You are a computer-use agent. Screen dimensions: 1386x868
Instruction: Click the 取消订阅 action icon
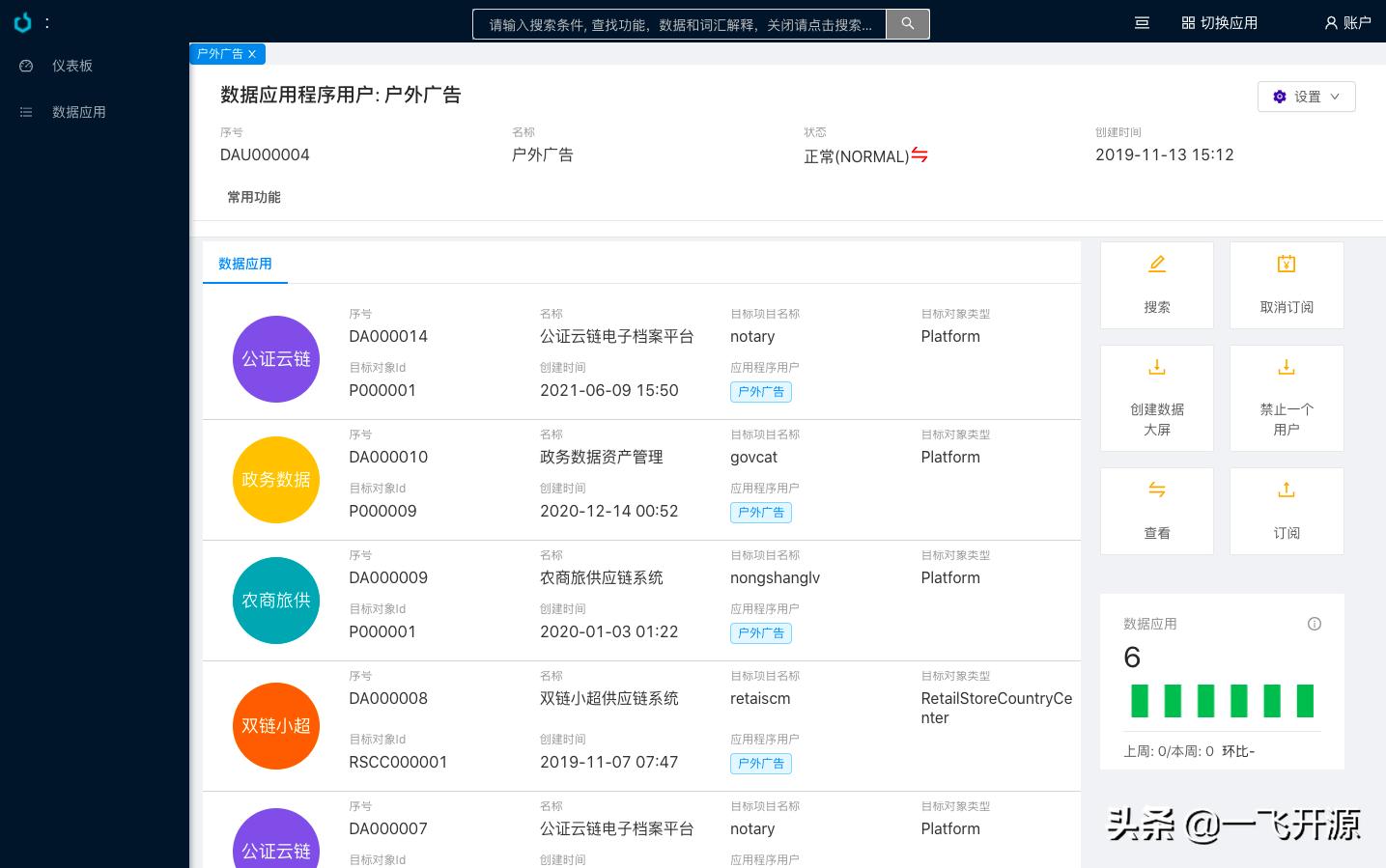coord(1286,285)
